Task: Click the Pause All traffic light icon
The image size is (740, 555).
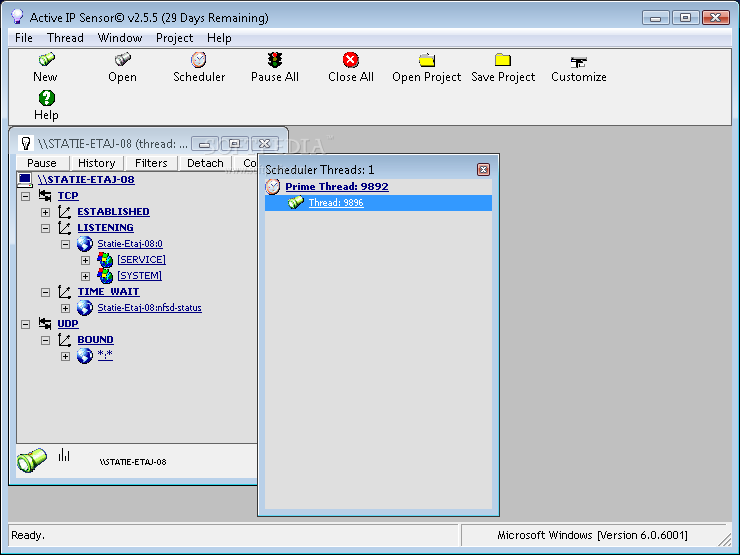Action: [275, 59]
